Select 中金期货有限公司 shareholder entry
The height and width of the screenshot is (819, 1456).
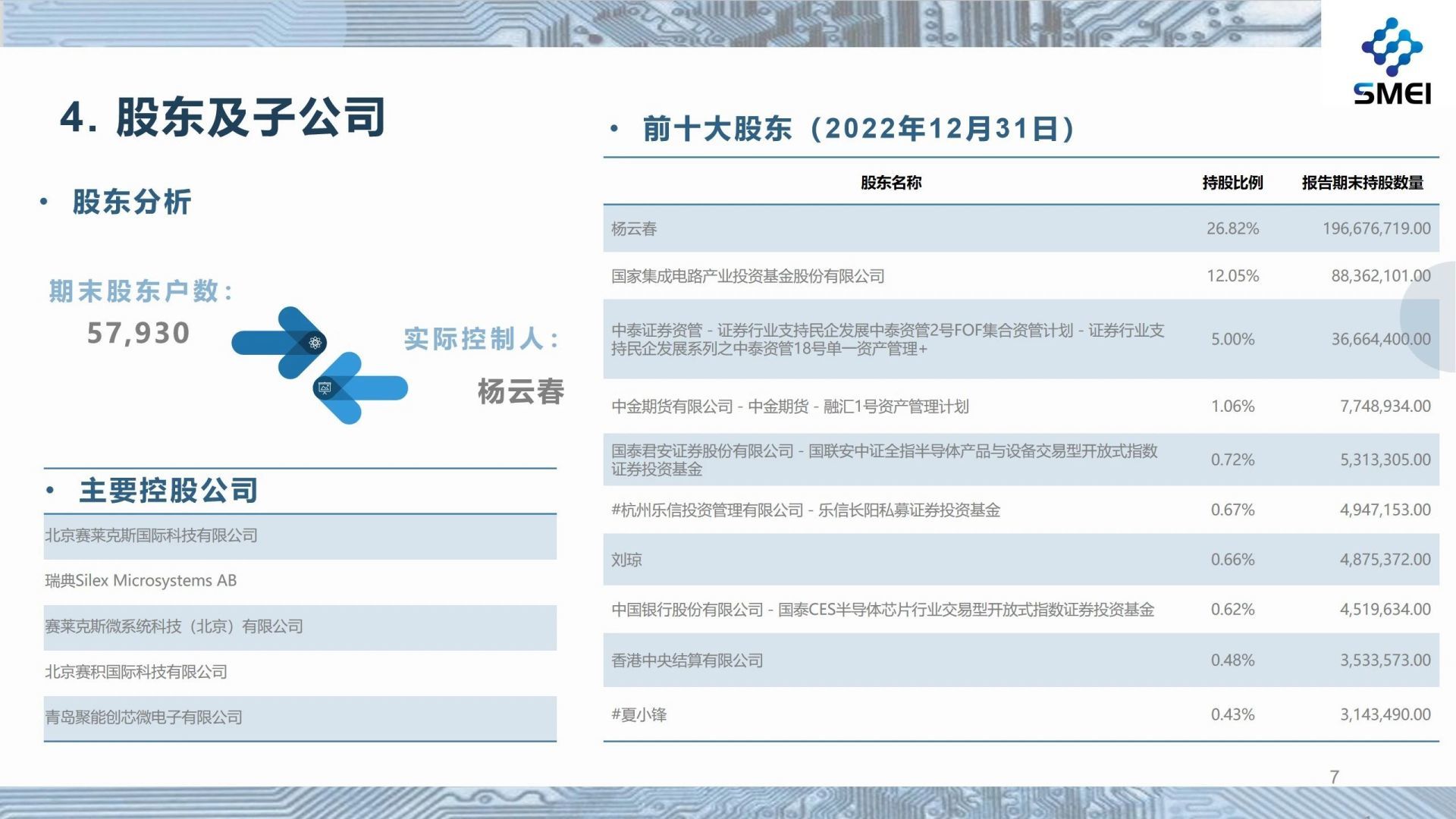(790, 406)
